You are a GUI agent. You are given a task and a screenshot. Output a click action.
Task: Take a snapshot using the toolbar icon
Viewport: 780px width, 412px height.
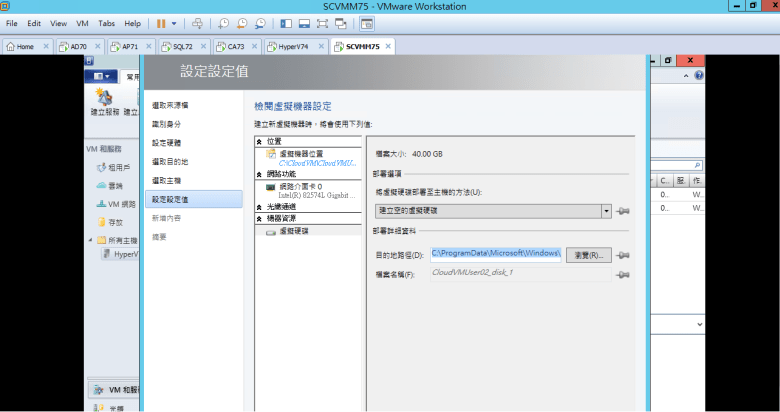point(224,22)
